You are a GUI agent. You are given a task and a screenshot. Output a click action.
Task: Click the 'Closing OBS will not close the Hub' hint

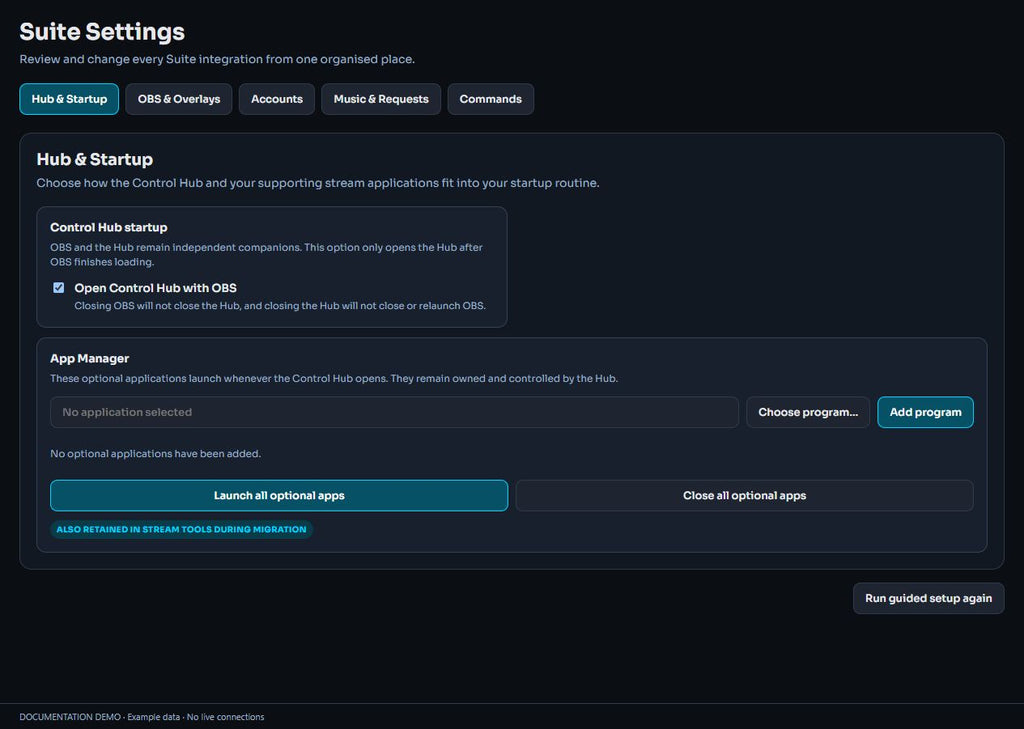[x=280, y=306]
